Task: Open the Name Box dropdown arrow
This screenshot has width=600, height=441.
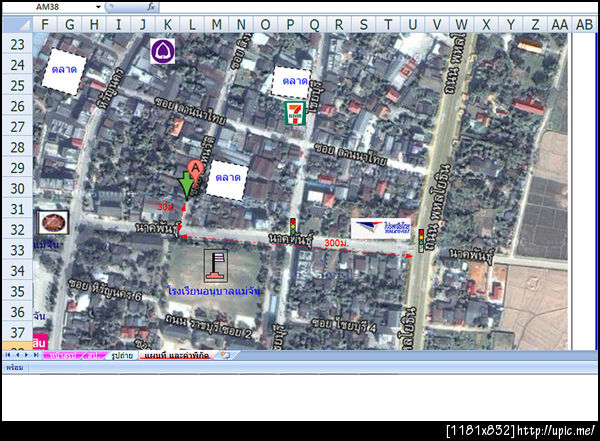Action: (x=98, y=7)
